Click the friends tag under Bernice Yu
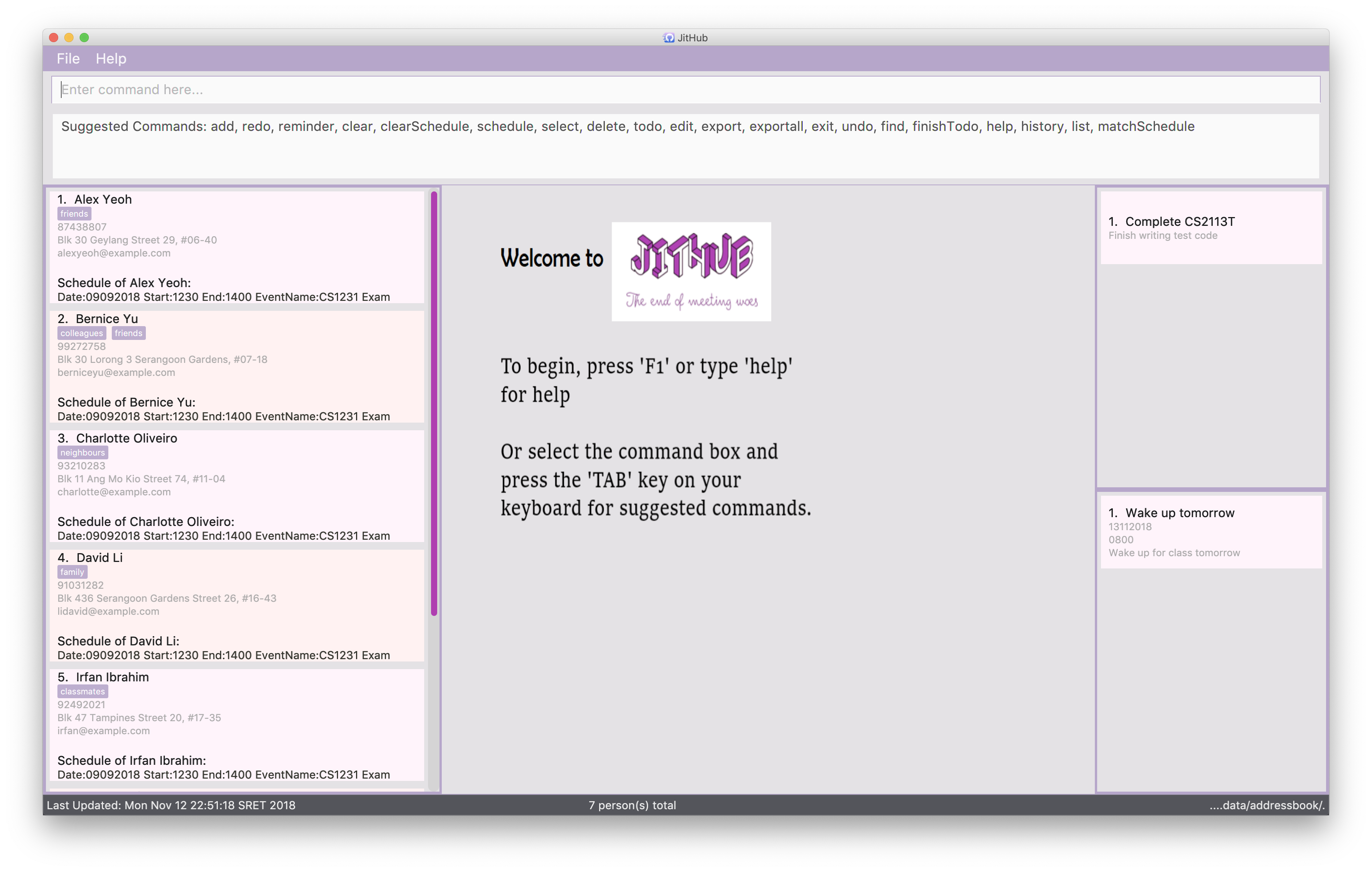 pos(128,333)
